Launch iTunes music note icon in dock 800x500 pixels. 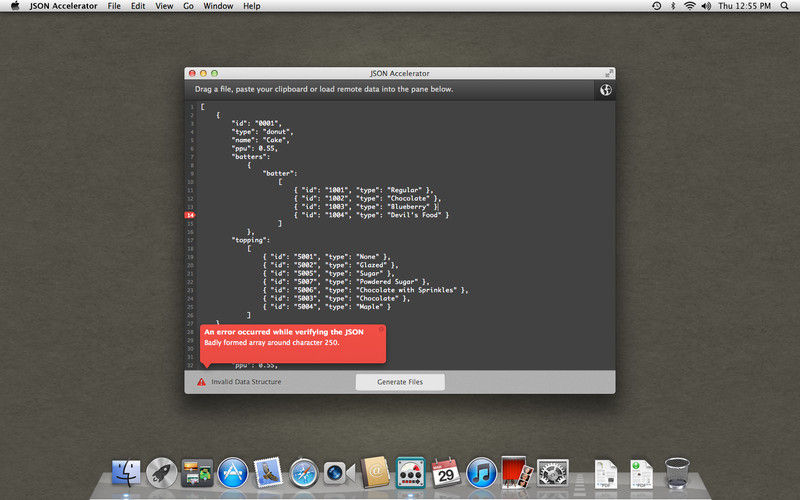(481, 472)
